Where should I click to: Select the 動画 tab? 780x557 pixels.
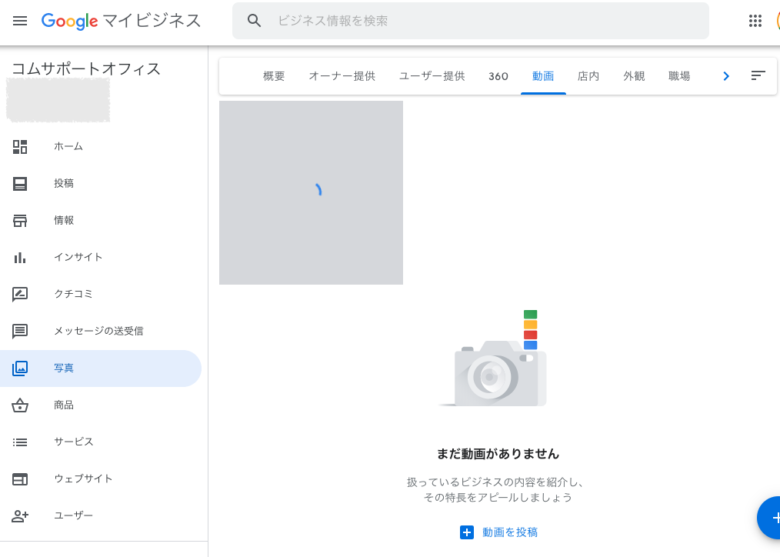[543, 76]
